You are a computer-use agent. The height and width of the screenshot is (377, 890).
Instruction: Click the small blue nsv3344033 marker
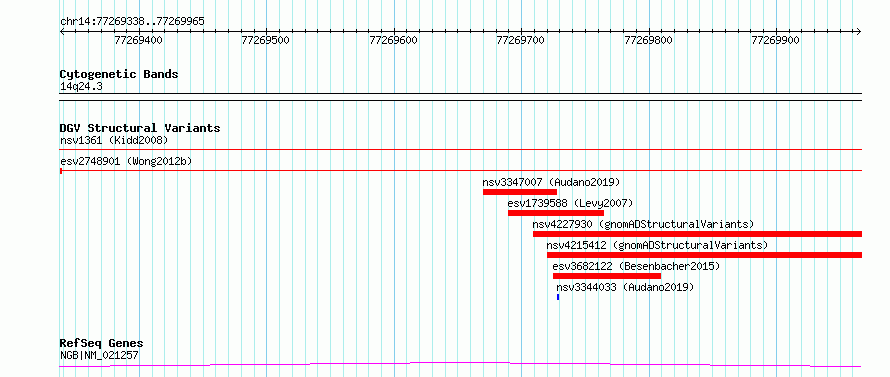pos(558,297)
